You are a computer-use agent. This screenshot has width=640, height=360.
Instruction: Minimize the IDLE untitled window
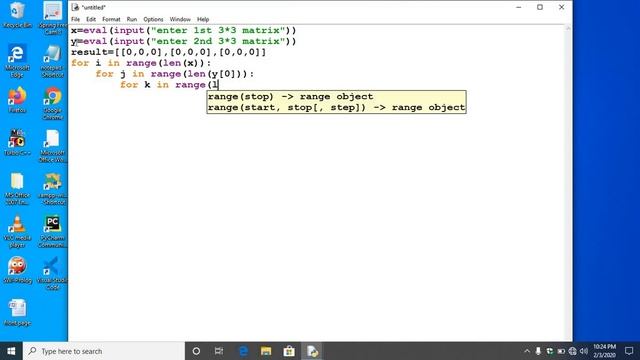tap(519, 7)
